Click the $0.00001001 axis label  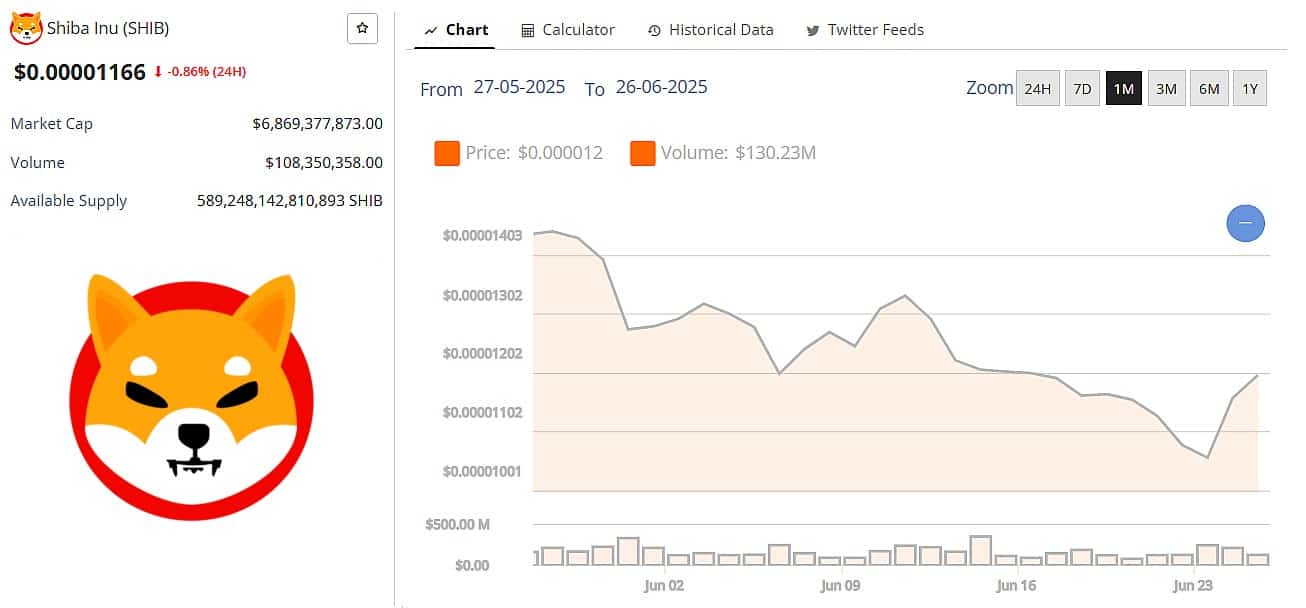coord(483,471)
